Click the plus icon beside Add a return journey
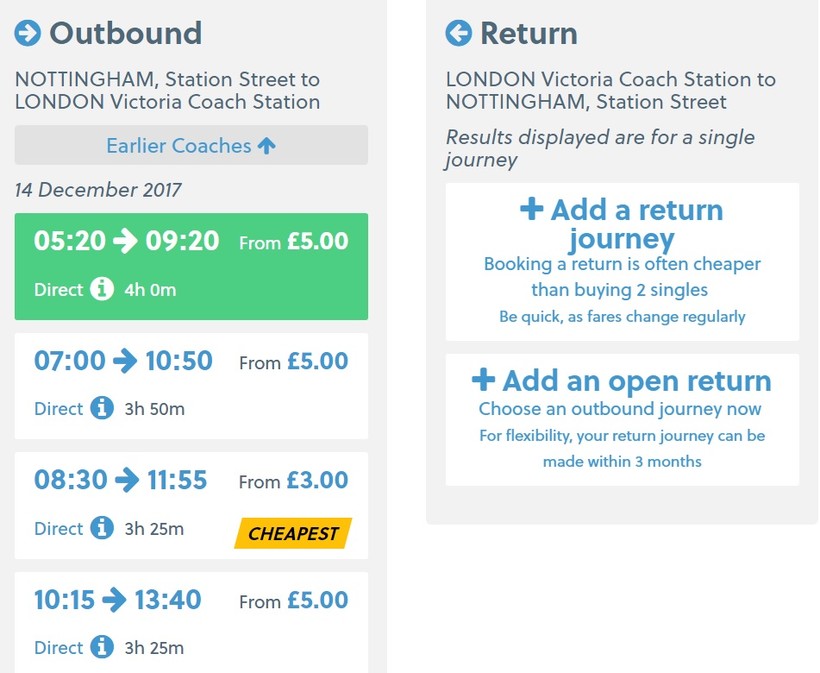The image size is (820, 673). [x=532, y=210]
